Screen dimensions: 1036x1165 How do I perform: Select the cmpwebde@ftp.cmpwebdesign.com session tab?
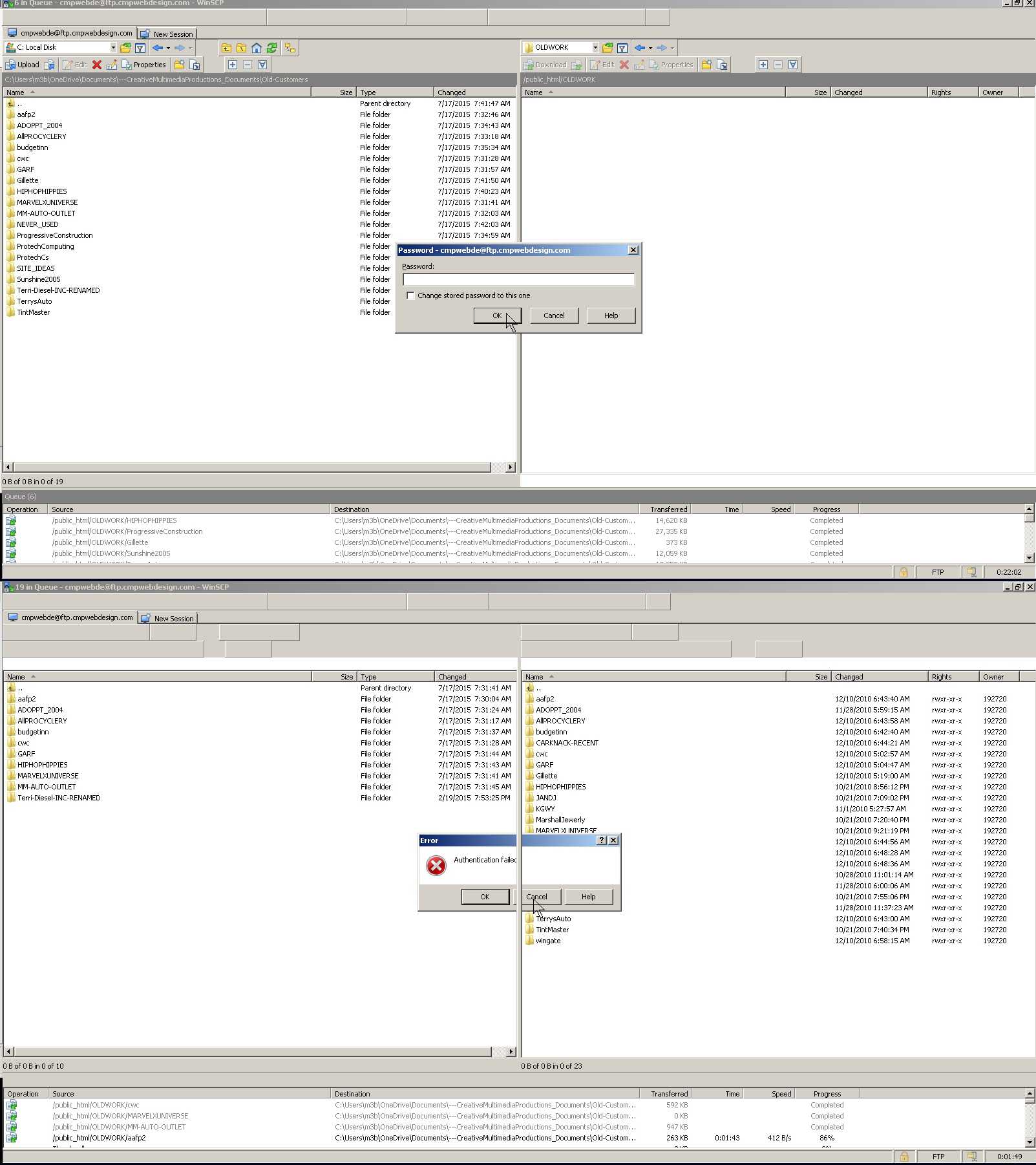click(73, 33)
